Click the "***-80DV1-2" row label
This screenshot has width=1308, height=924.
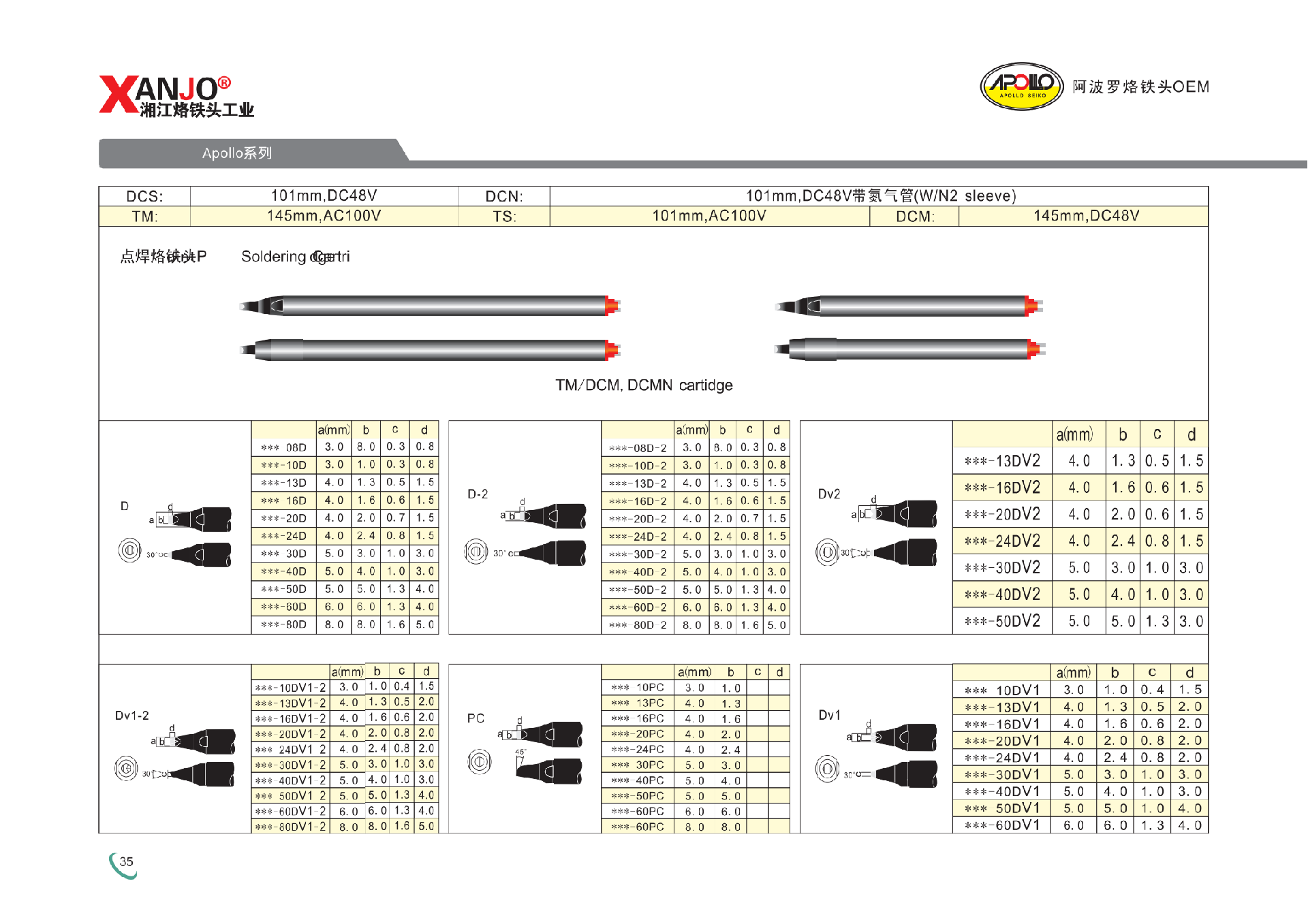[291, 827]
